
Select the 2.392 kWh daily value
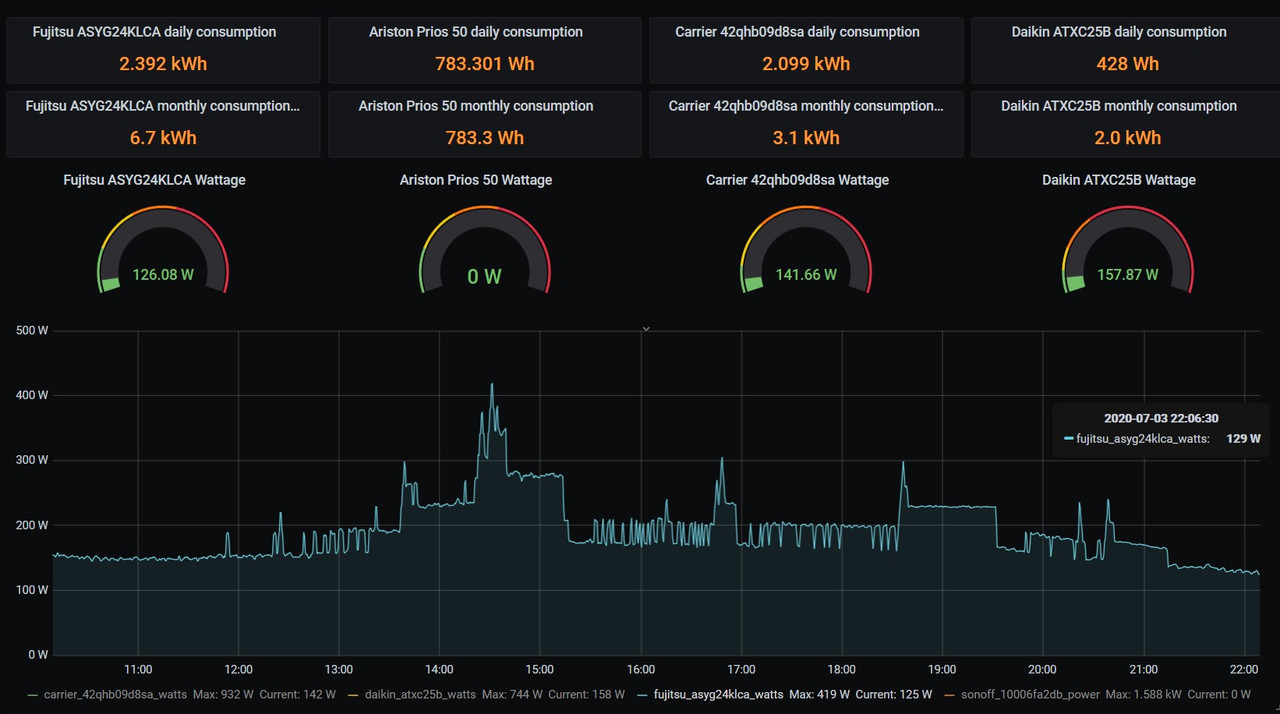coord(163,64)
